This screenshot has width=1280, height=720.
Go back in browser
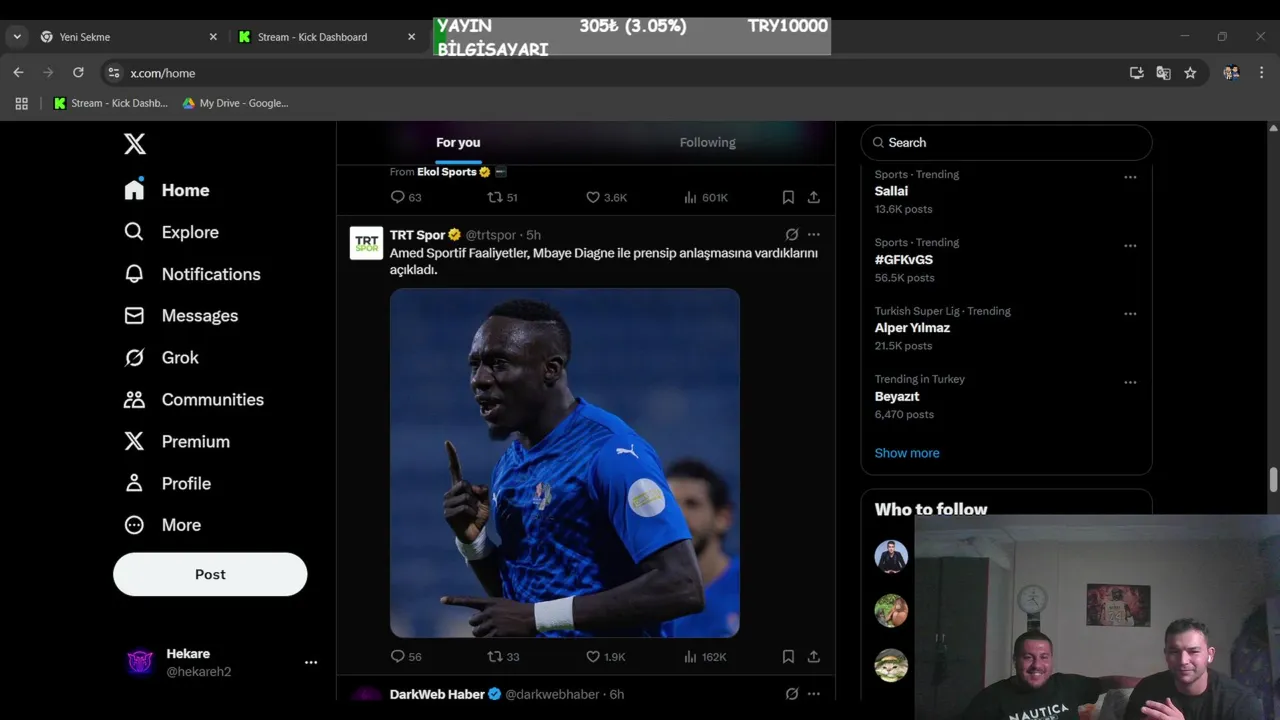(x=18, y=72)
